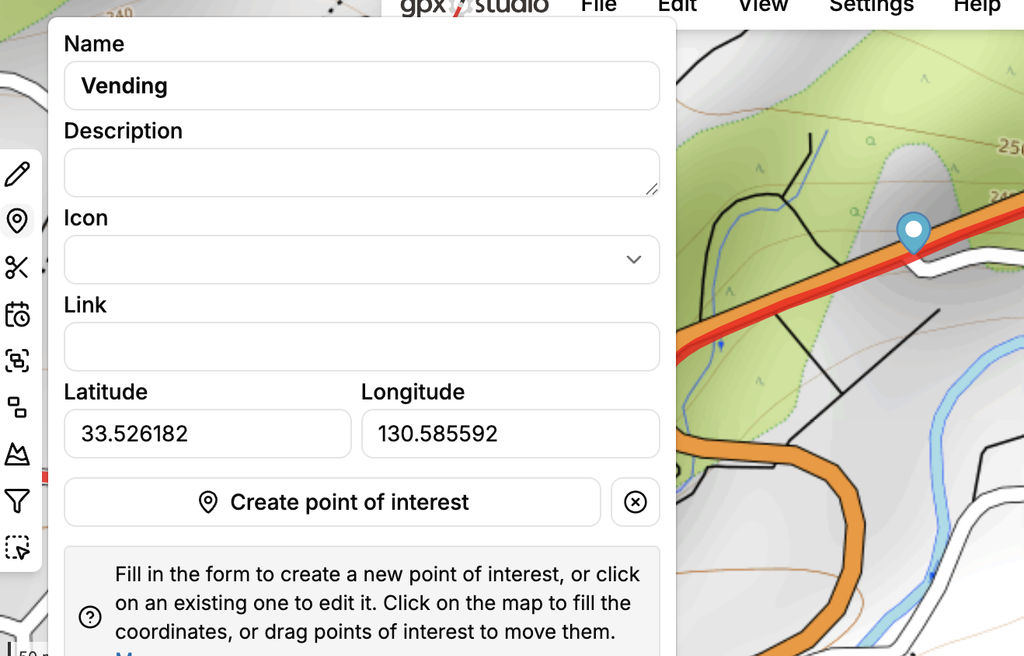Select the dashed-box clean selection tool

tap(17, 548)
